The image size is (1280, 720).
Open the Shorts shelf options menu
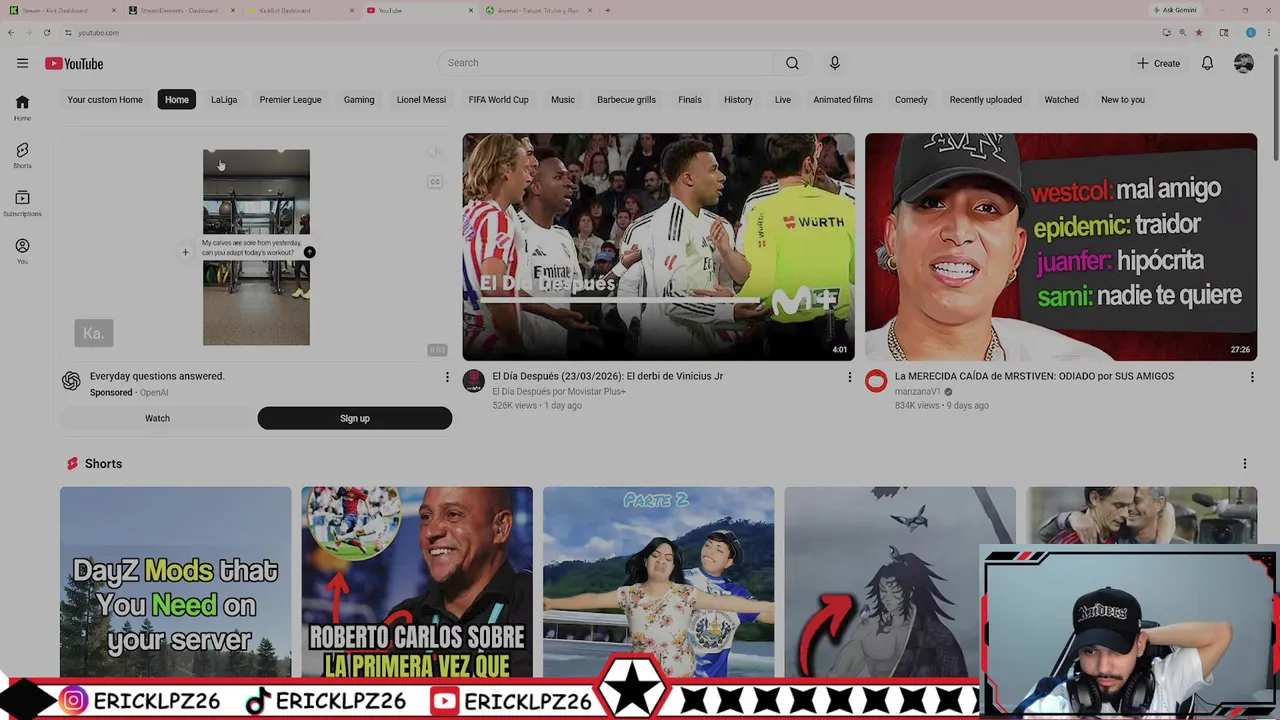(x=1245, y=464)
